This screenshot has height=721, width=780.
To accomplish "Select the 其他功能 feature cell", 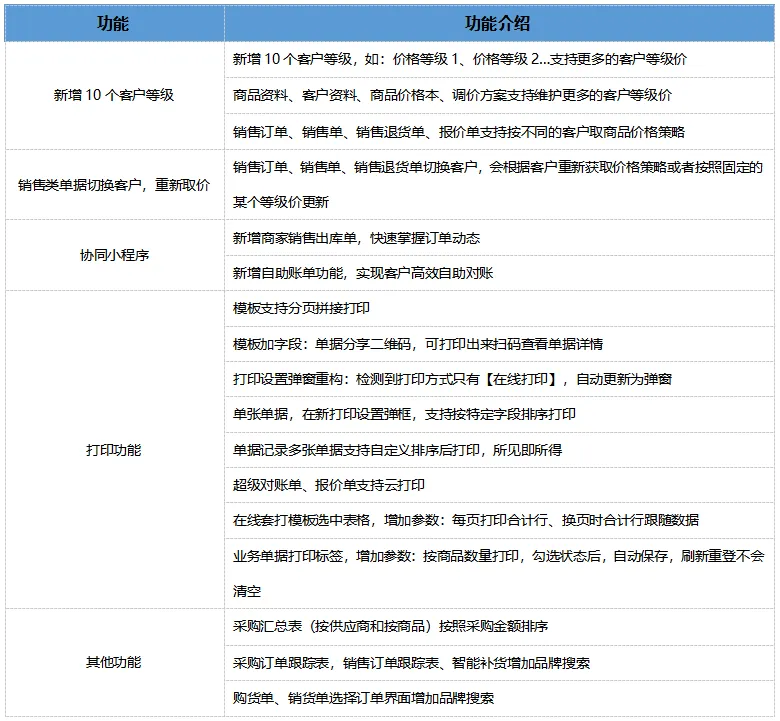I will [114, 662].
